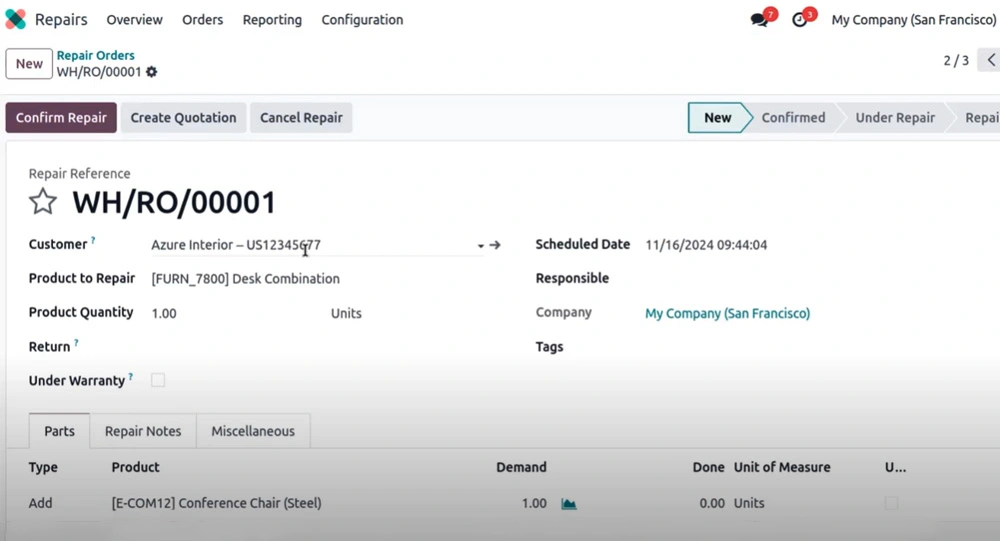Sort by the Unit of Measure column header
This screenshot has height=541, width=1000.
[782, 467]
